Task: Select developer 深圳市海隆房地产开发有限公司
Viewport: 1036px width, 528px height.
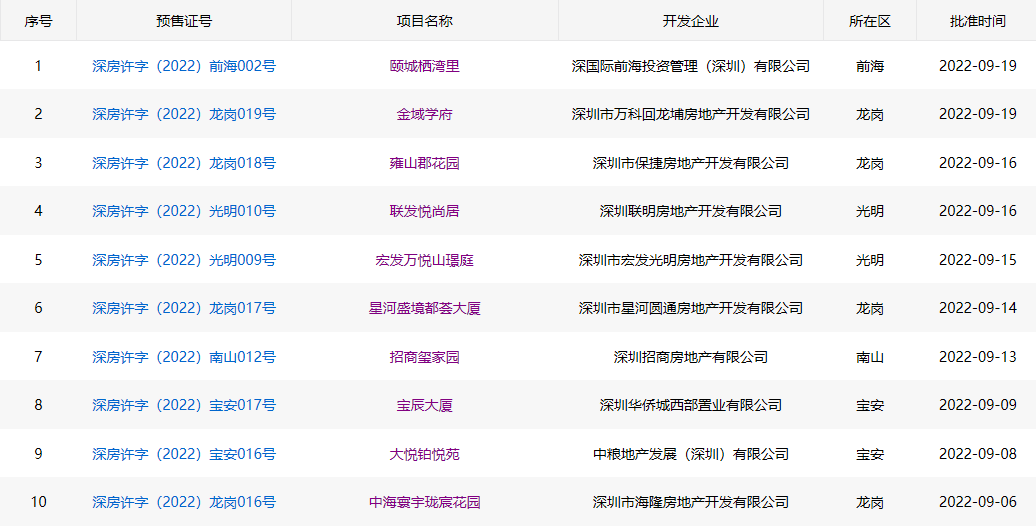Action: point(690,502)
